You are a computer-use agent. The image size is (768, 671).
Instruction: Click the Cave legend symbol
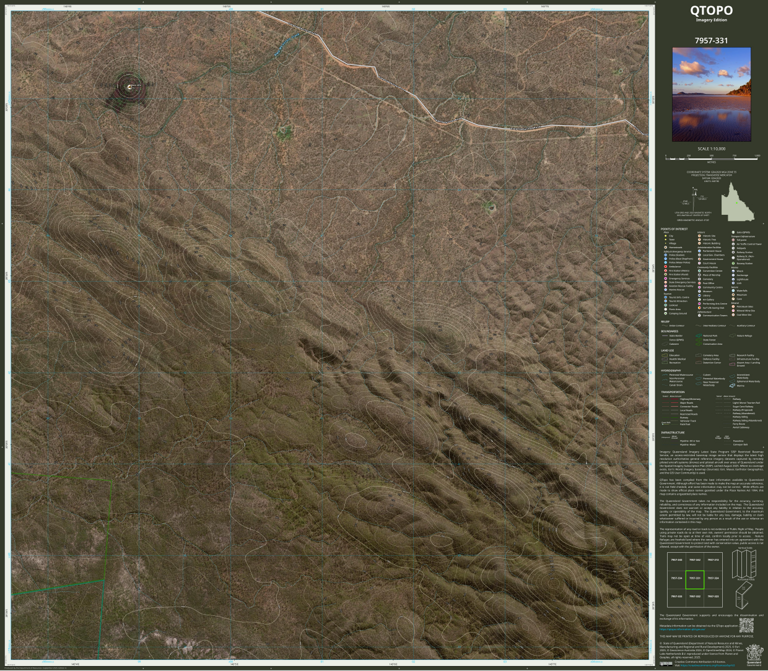point(733,299)
